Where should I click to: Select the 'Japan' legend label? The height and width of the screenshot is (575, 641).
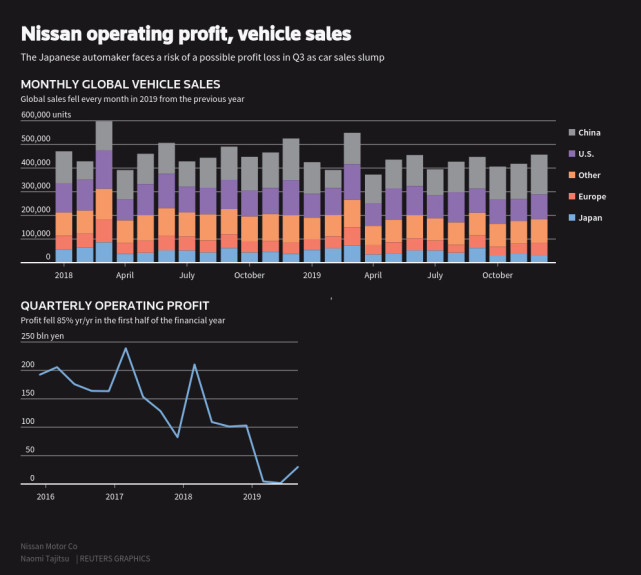click(x=590, y=218)
